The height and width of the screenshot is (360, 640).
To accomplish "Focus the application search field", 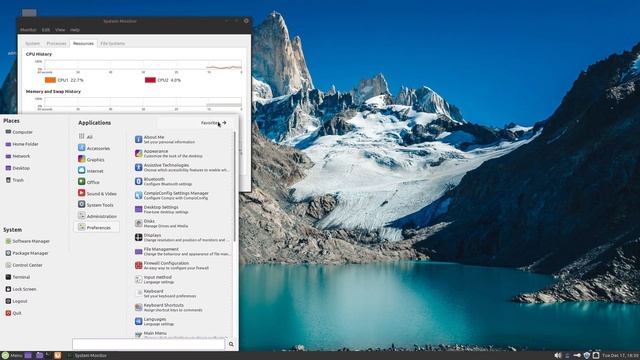I will [x=149, y=344].
